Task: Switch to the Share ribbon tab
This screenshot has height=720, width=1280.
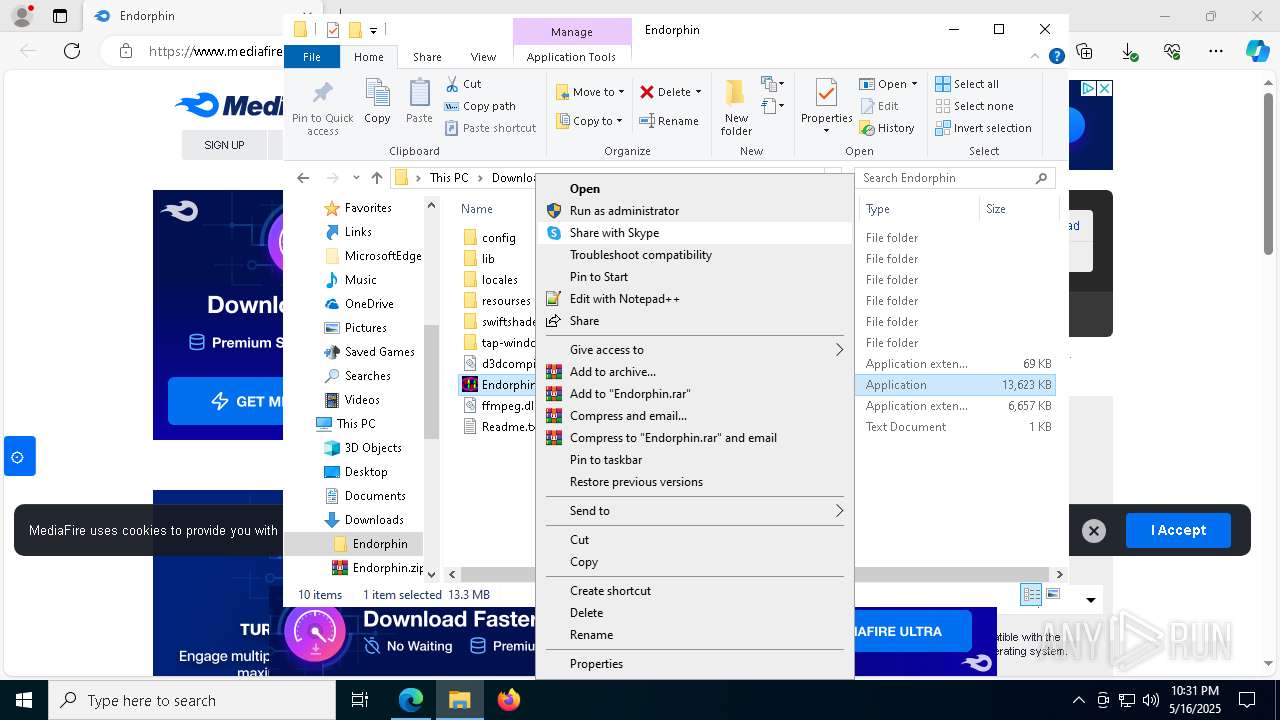Action: 427,57
